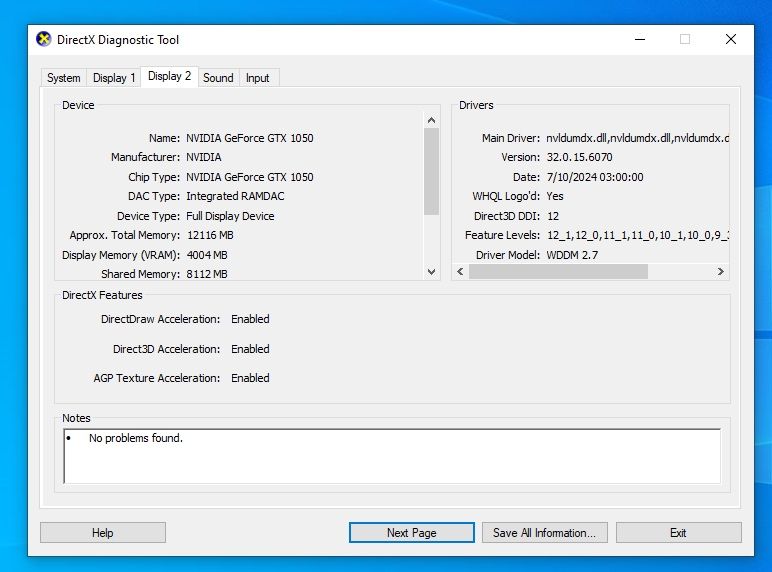Click the driver date 7/10/2024 03:00:00
This screenshot has width=772, height=572.
click(x=595, y=177)
